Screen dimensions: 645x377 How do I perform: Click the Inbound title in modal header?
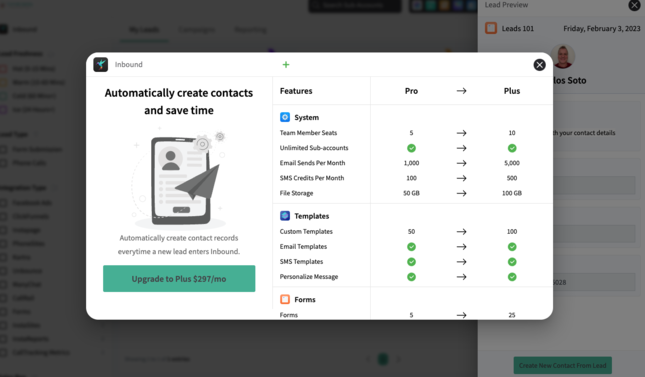point(129,65)
